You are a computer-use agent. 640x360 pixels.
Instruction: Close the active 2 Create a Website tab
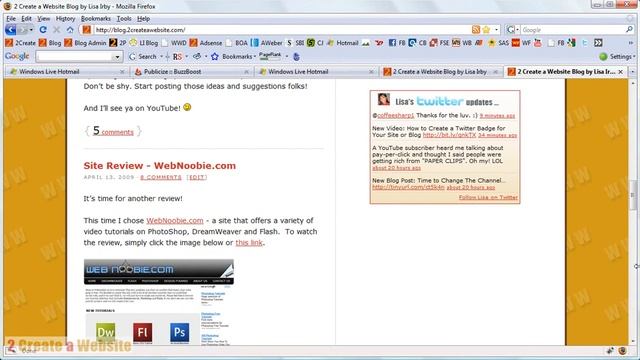pyautogui.click(x=620, y=72)
